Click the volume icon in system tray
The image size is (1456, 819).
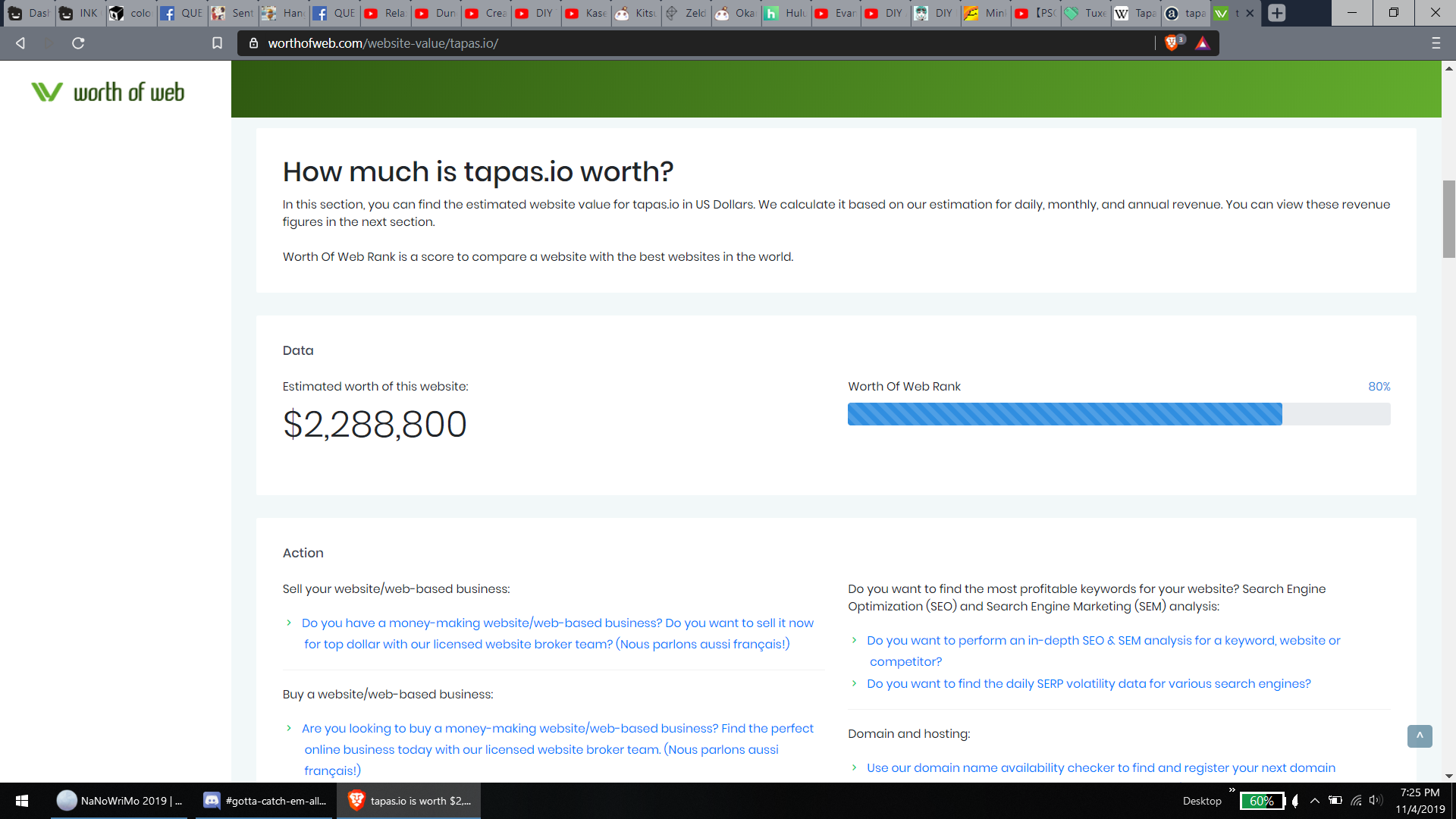pos(1376,801)
